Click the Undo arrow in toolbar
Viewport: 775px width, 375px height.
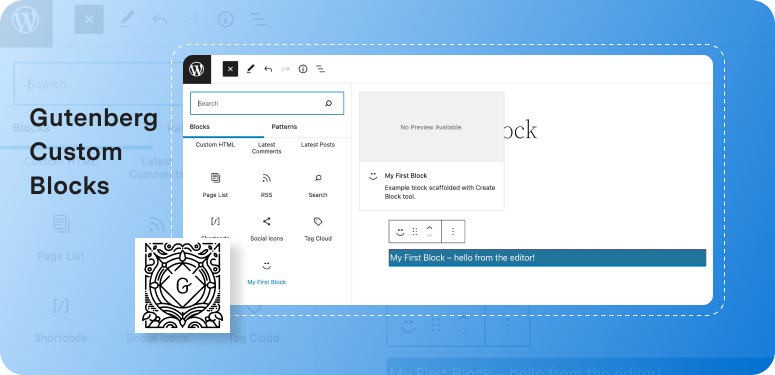tap(268, 69)
